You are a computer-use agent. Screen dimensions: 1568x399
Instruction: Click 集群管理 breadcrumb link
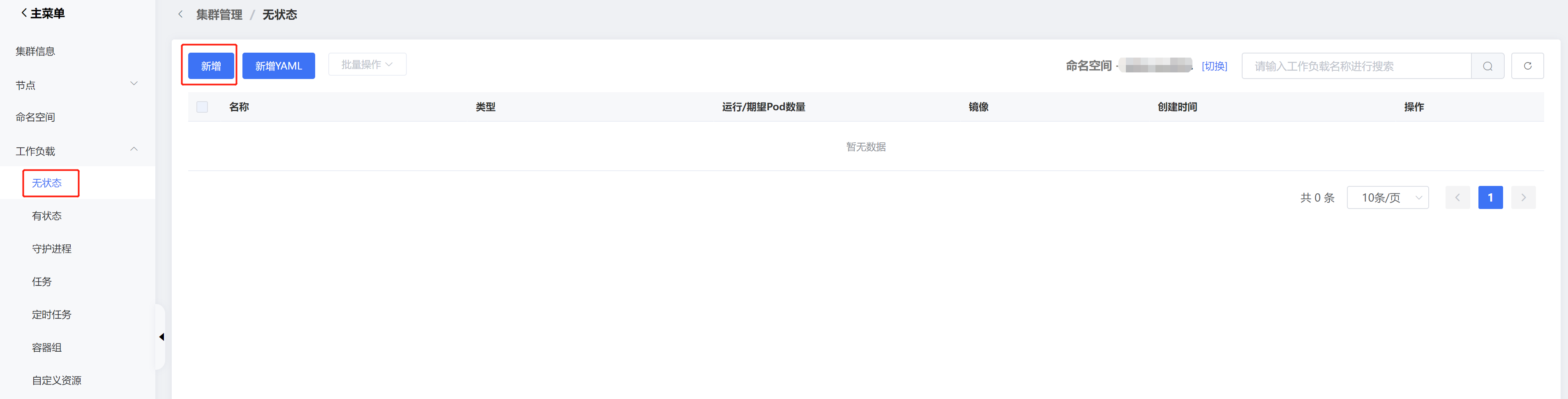click(x=219, y=15)
